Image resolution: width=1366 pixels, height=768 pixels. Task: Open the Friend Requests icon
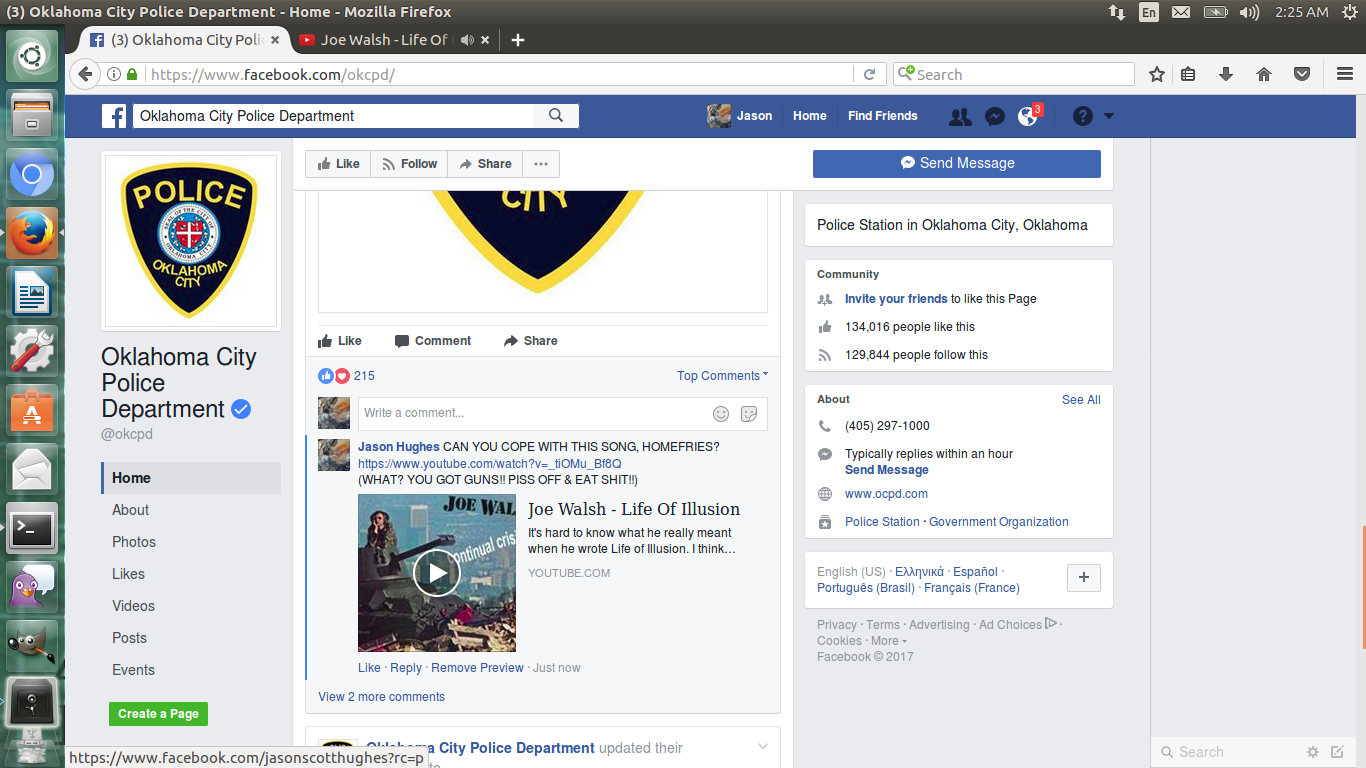(x=960, y=116)
